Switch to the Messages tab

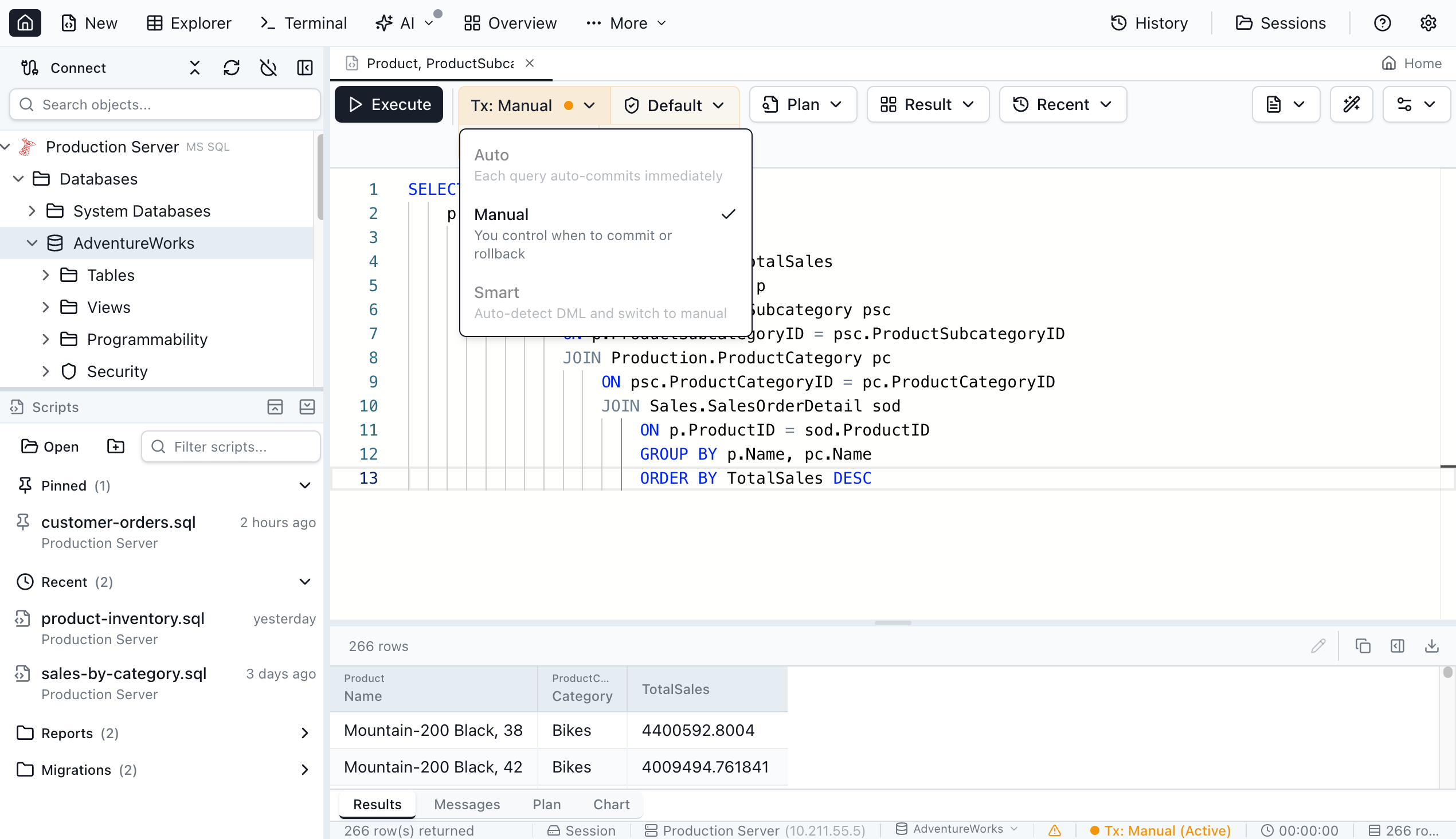pyautogui.click(x=467, y=804)
